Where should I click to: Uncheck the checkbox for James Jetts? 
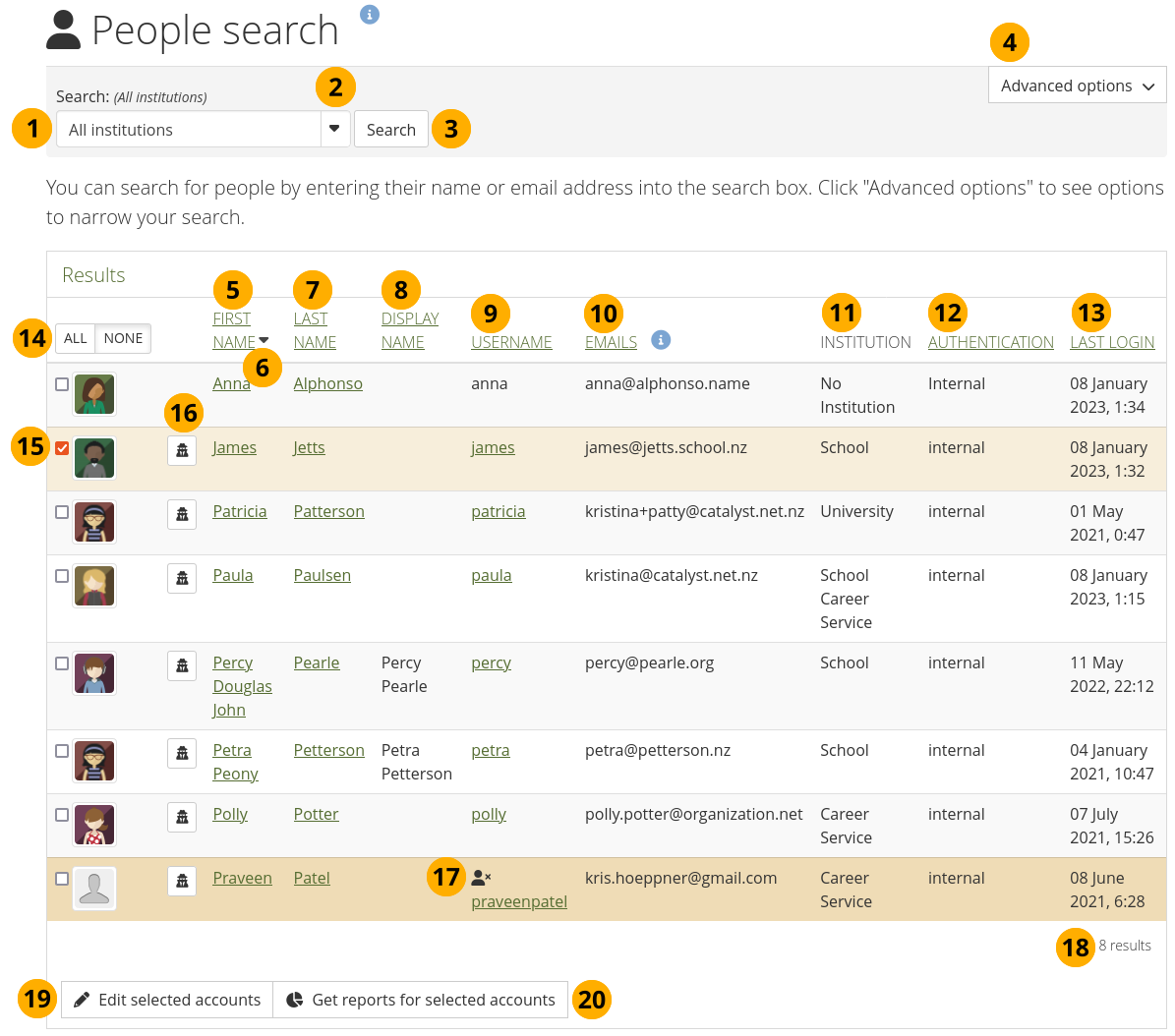pyautogui.click(x=62, y=448)
